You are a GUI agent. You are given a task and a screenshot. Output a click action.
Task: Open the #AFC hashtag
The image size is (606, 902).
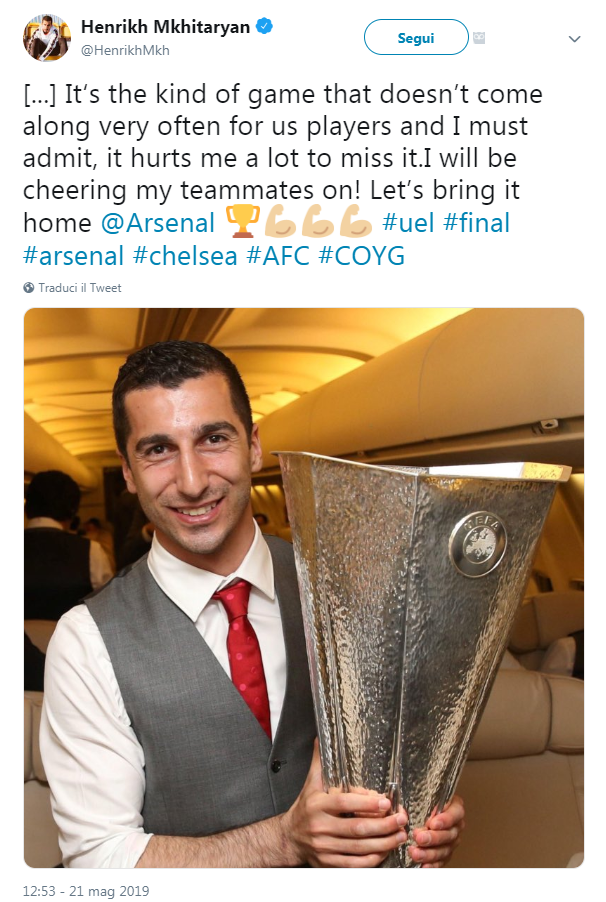click(277, 255)
